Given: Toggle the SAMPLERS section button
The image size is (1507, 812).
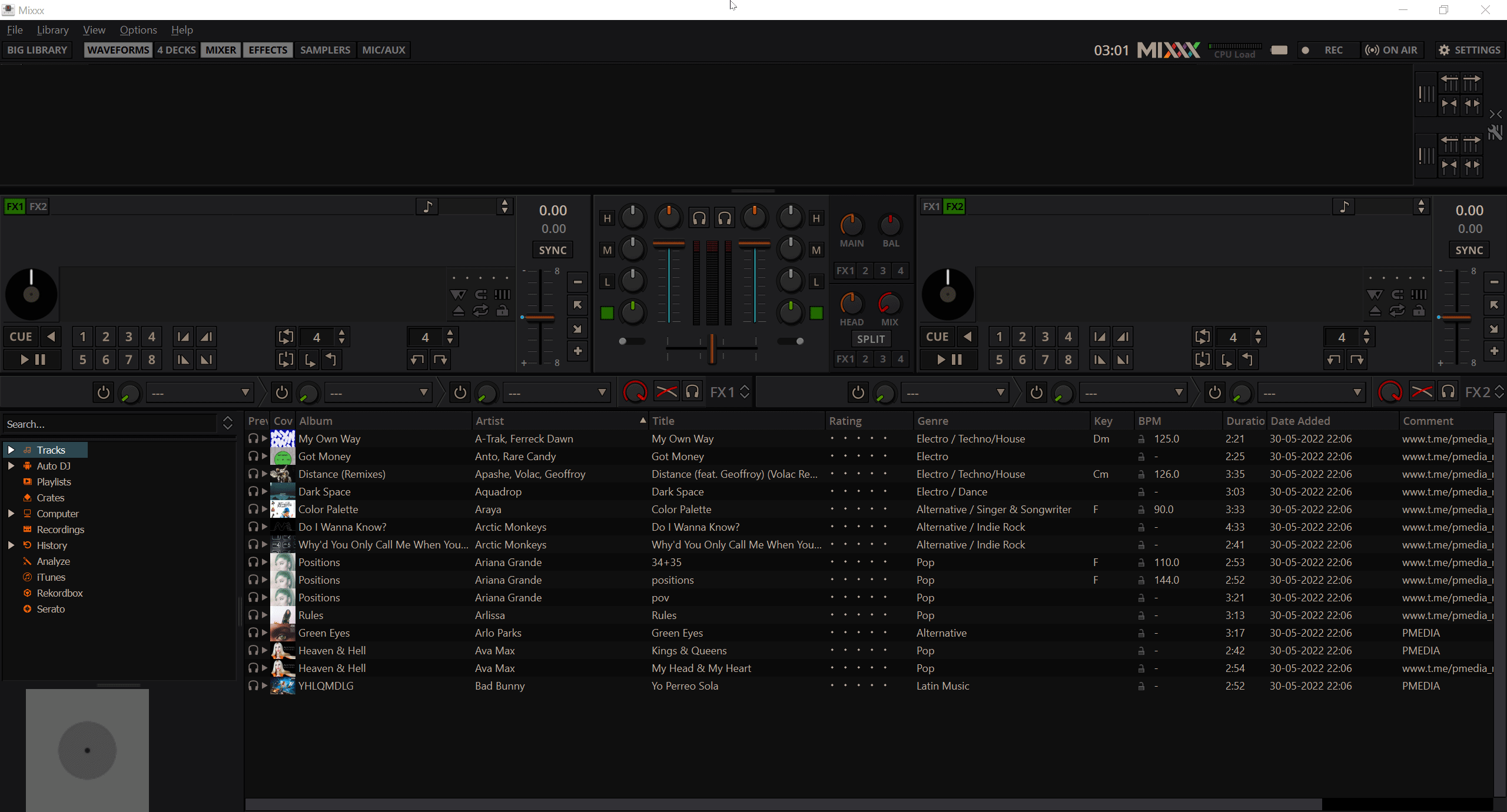Looking at the screenshot, I should click(325, 50).
